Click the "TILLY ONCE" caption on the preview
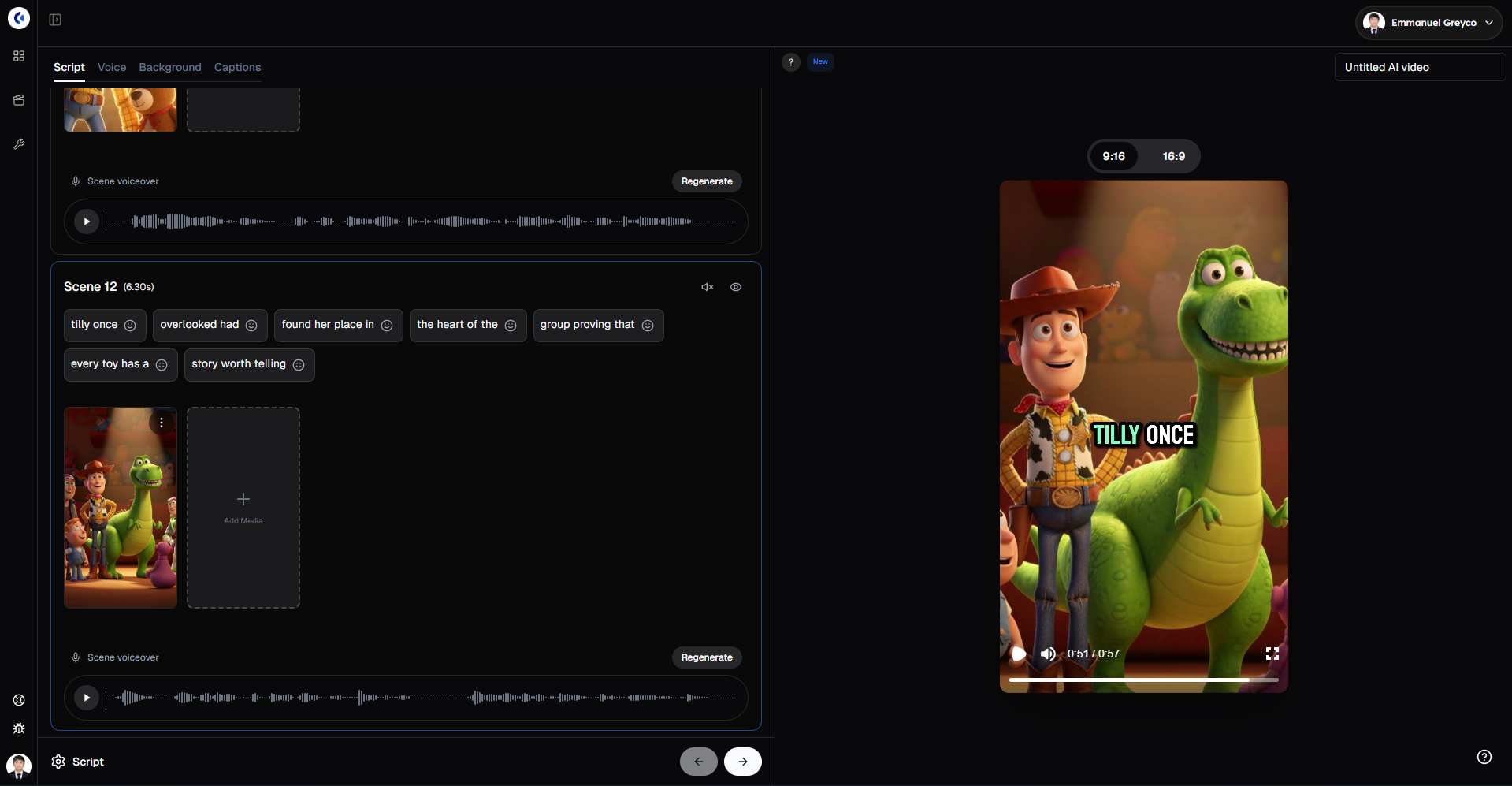The image size is (1512, 786). pos(1143,435)
